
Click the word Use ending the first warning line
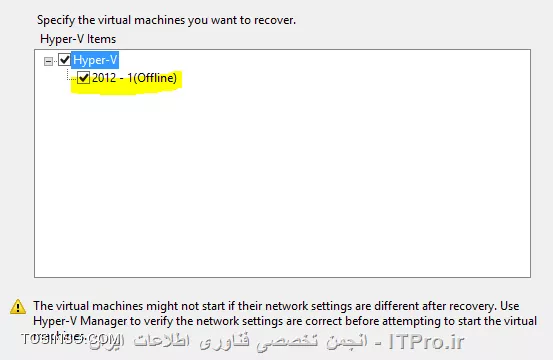(x=510, y=306)
